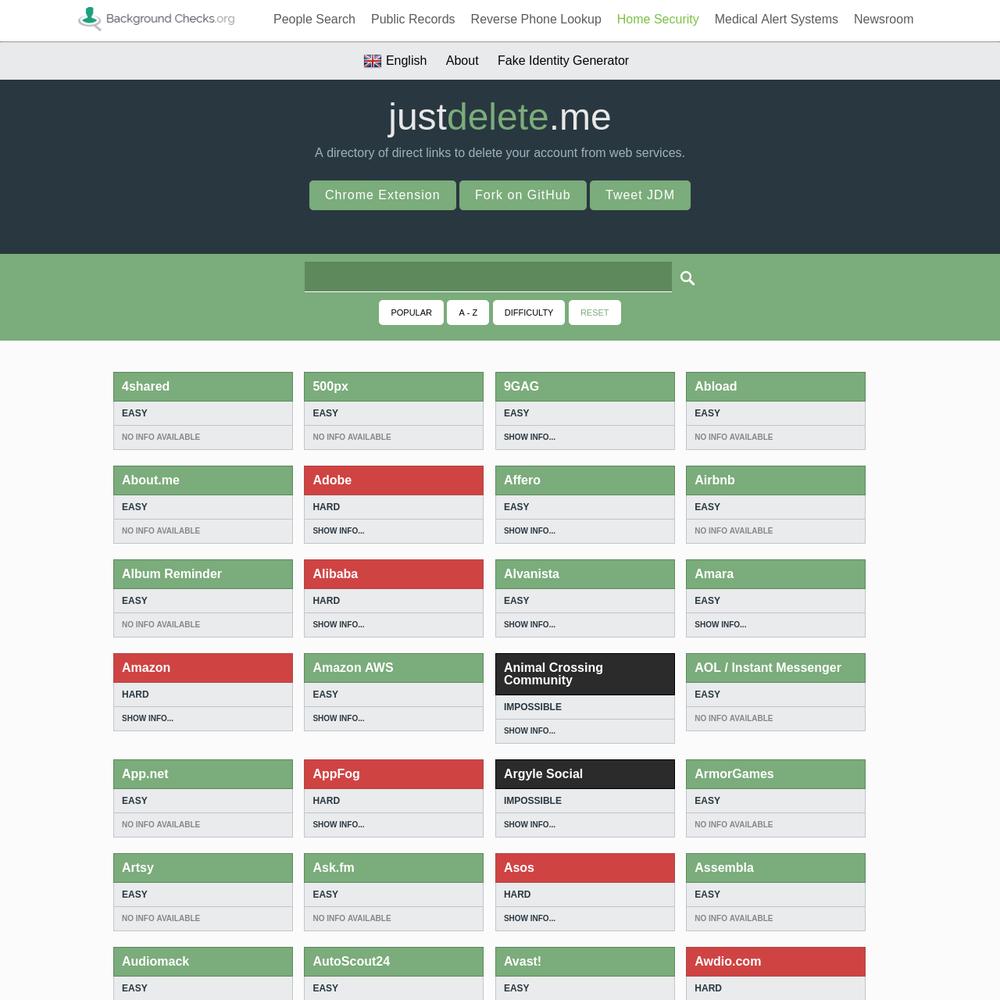Screen dimensions: 1000x1000
Task: Open Medical Alert Systems nav item
Action: [776, 19]
